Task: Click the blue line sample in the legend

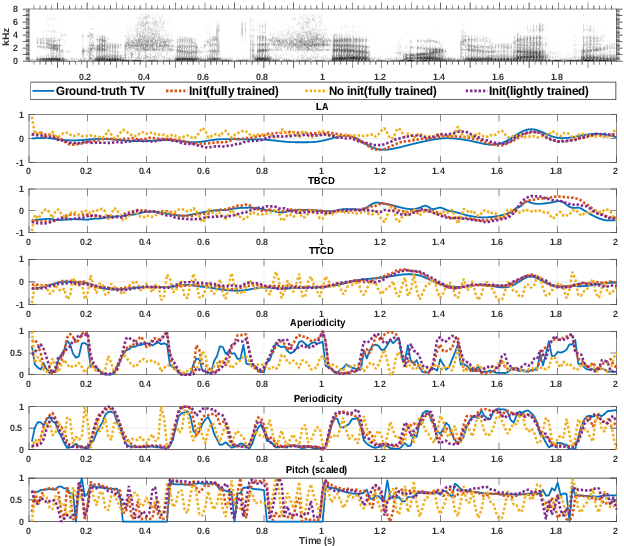Action: [44, 91]
